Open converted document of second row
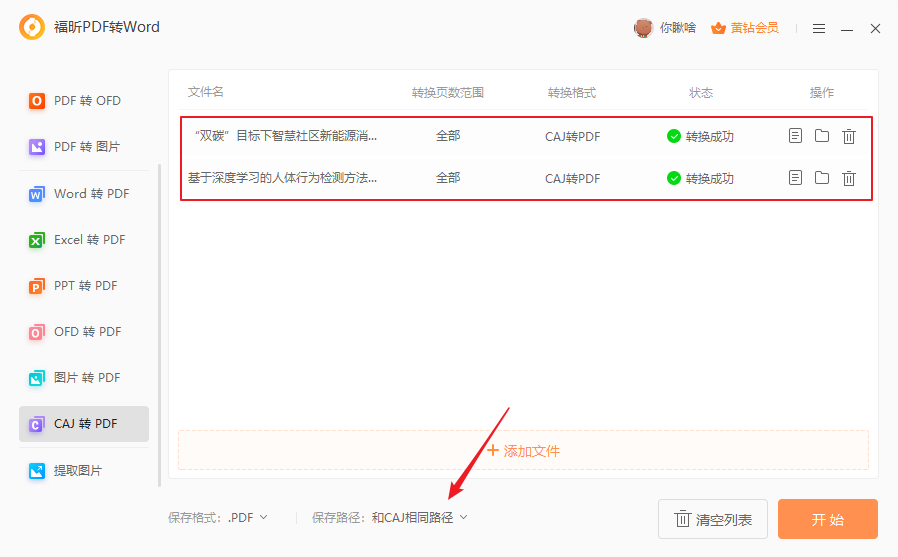The width and height of the screenshot is (898, 557). point(795,178)
